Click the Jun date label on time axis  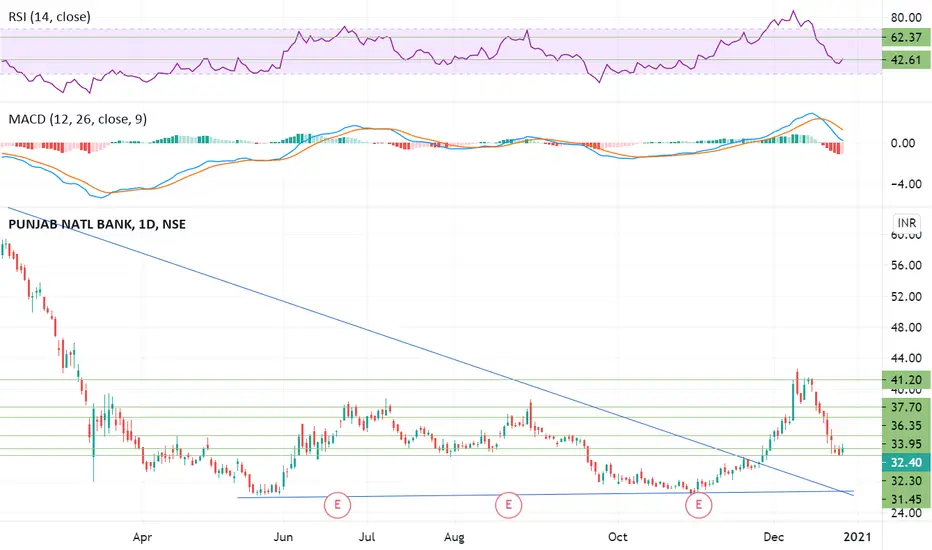click(x=283, y=537)
